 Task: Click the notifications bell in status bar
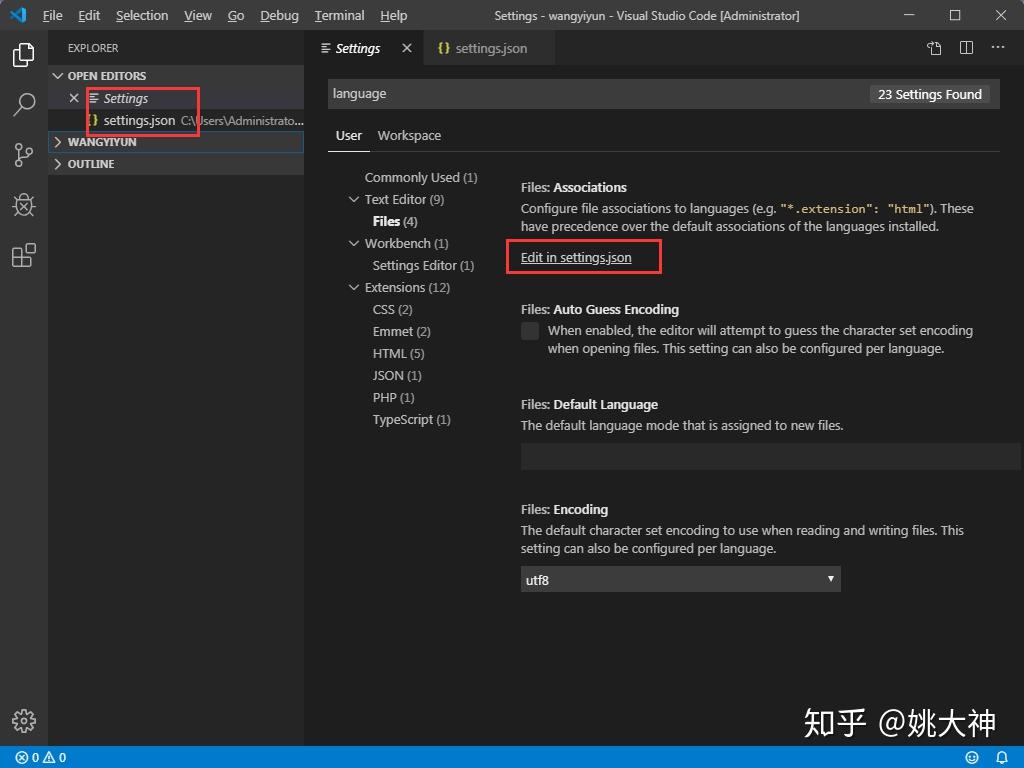point(1001,758)
